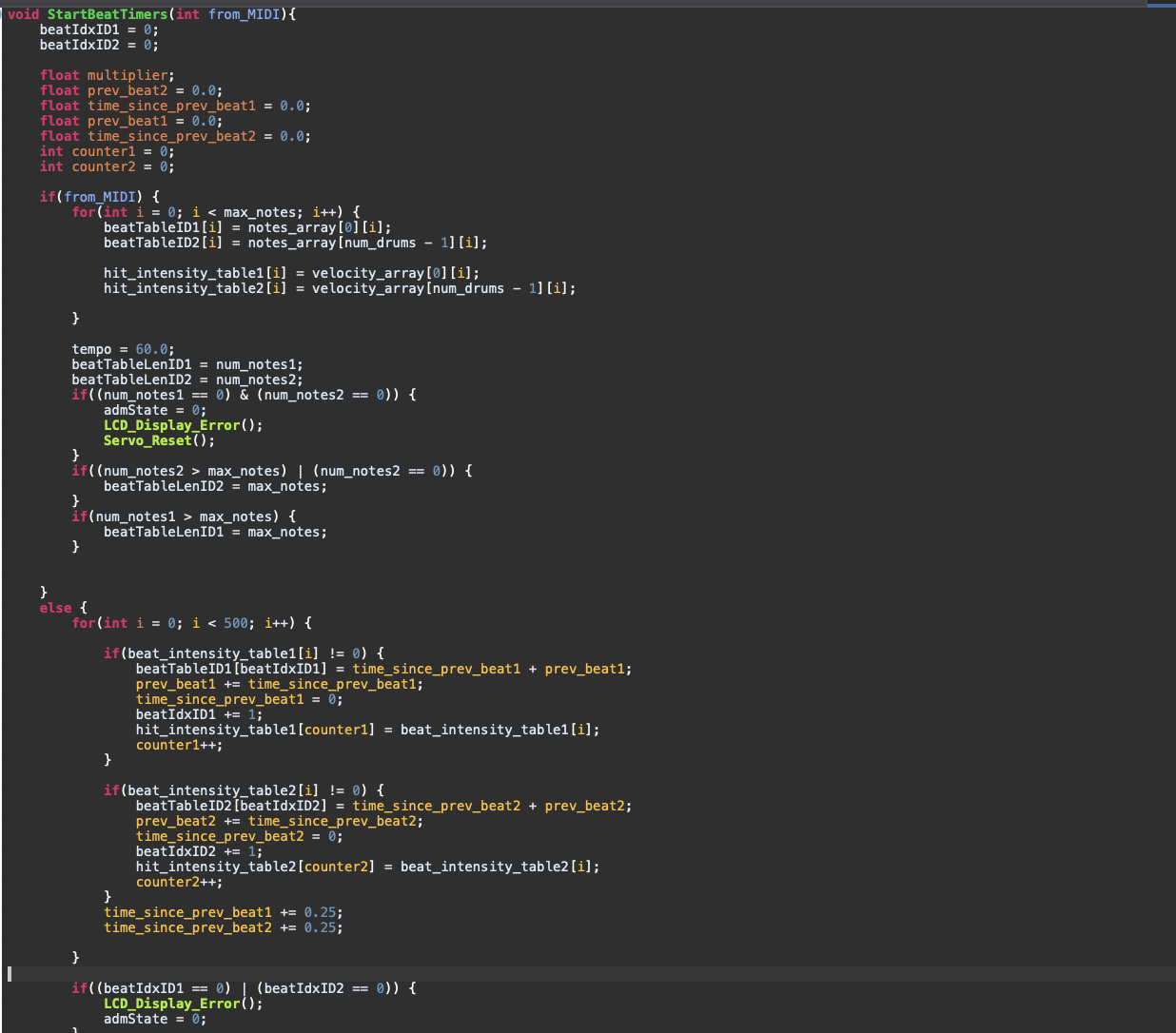Click the tempo = 60.0 assignment line

[123, 349]
